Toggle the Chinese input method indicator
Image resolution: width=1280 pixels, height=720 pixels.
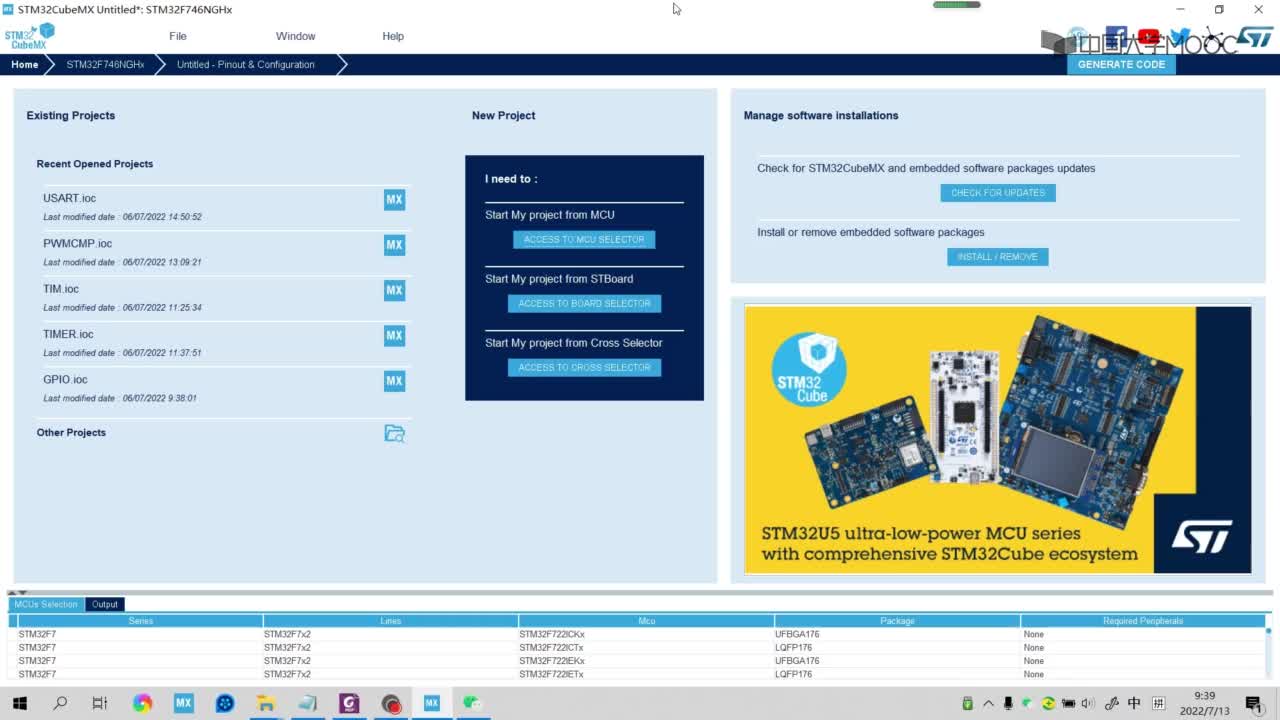click(x=1134, y=703)
